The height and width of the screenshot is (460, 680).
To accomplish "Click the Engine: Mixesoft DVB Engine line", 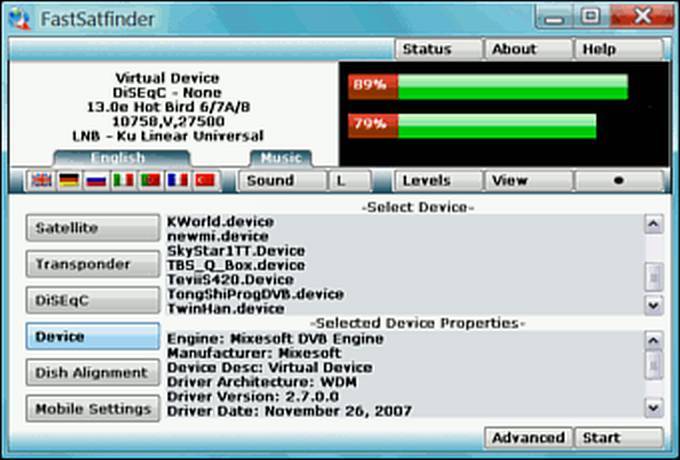I will [x=275, y=339].
